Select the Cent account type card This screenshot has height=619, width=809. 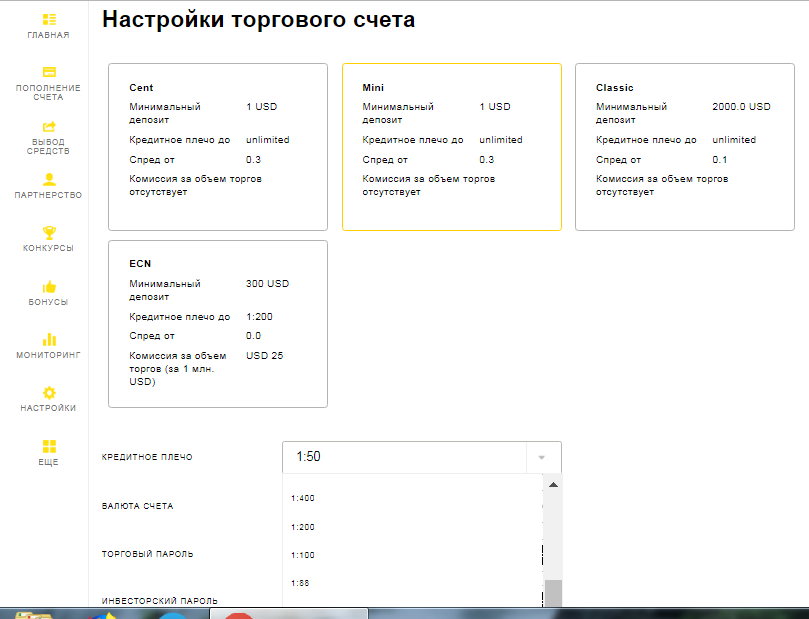[x=218, y=147]
